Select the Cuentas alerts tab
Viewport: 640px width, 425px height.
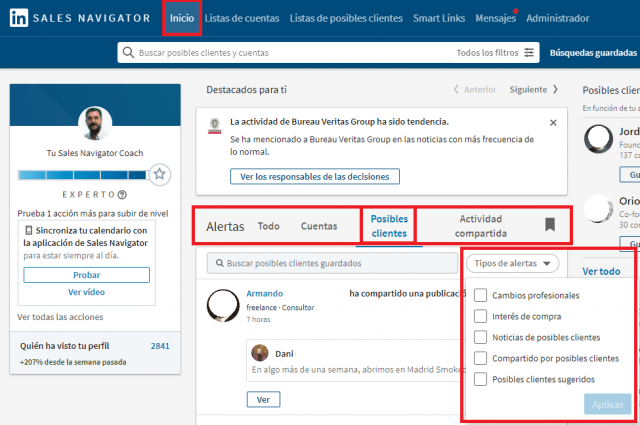tap(319, 226)
